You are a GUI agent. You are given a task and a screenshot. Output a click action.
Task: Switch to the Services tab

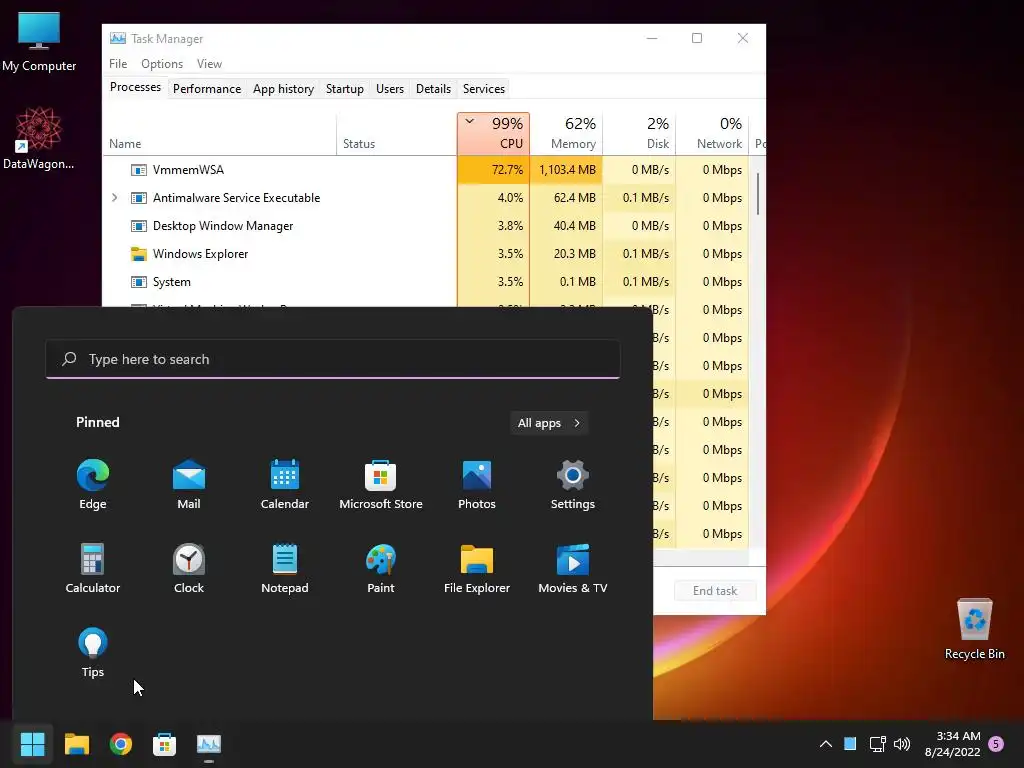point(484,89)
